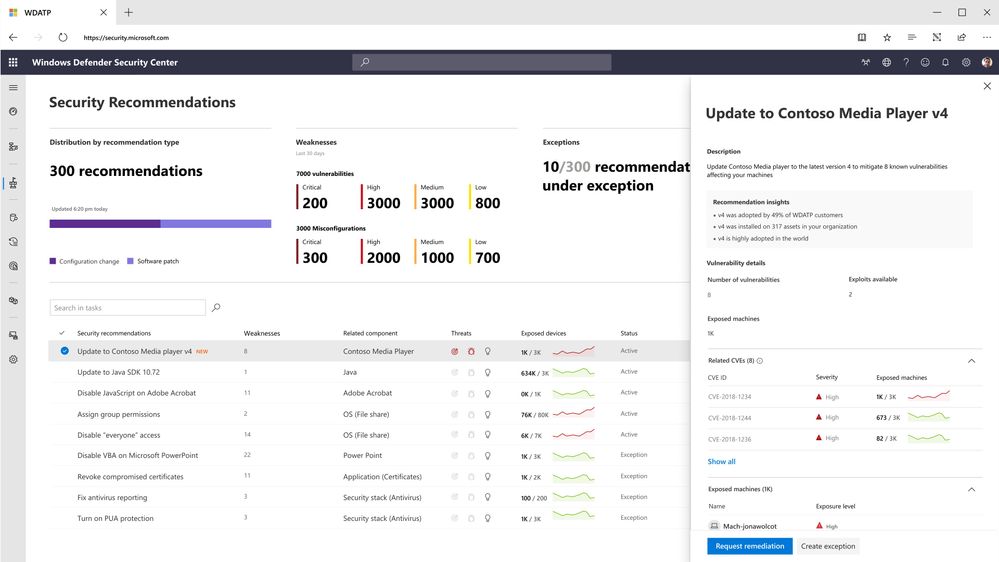The width and height of the screenshot is (999, 562).
Task: Open the dashboard gauge icon in sidebar
Action: click(13, 112)
